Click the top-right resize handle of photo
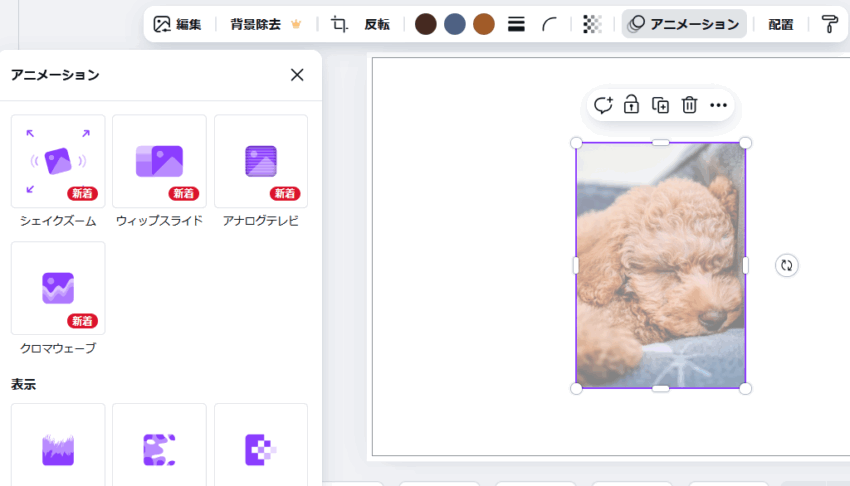 [745, 143]
